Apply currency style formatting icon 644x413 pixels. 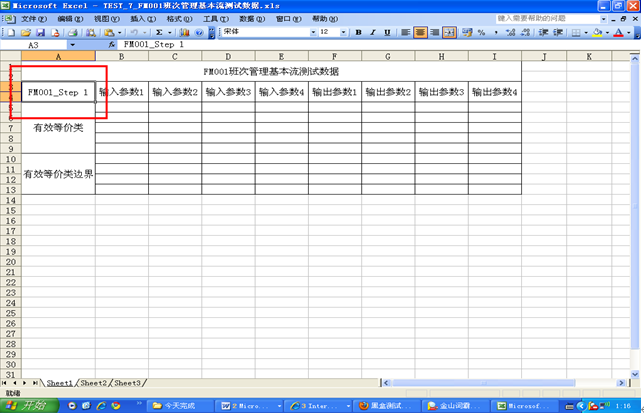[x=467, y=32]
